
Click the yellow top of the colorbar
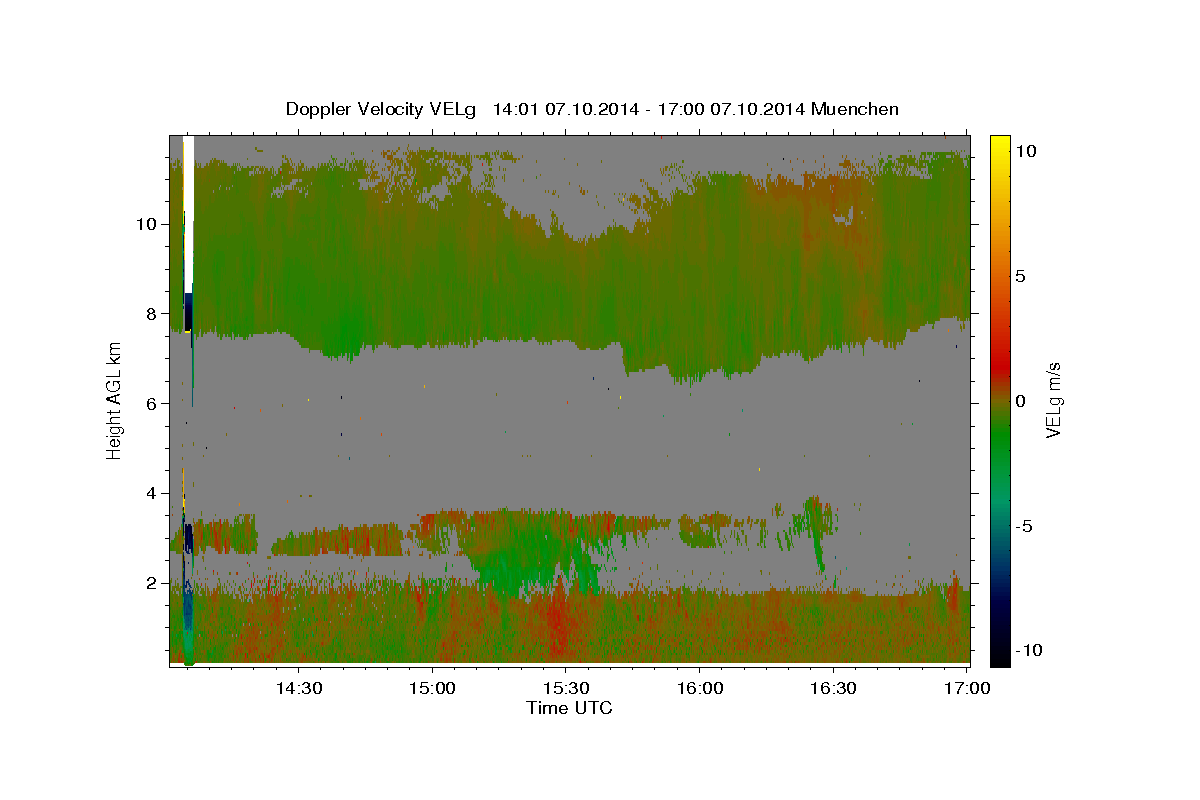click(999, 145)
